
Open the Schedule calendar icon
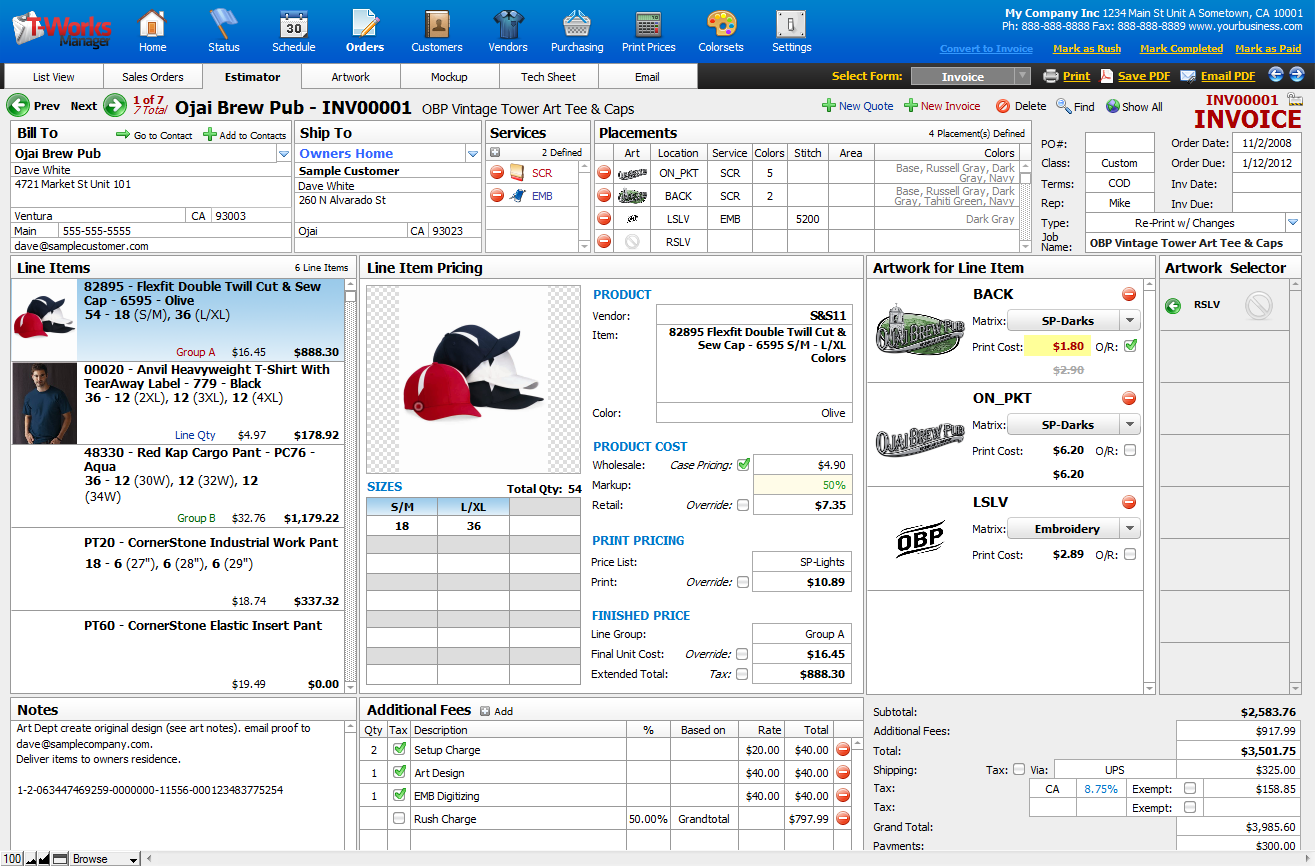[293, 23]
